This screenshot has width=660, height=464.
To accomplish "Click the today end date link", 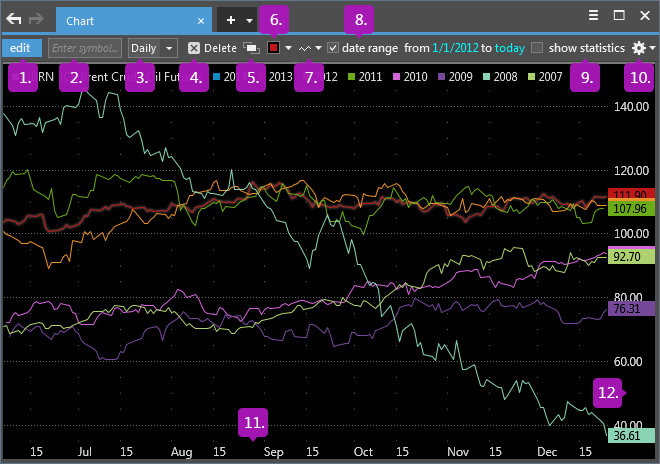I will pos(510,47).
